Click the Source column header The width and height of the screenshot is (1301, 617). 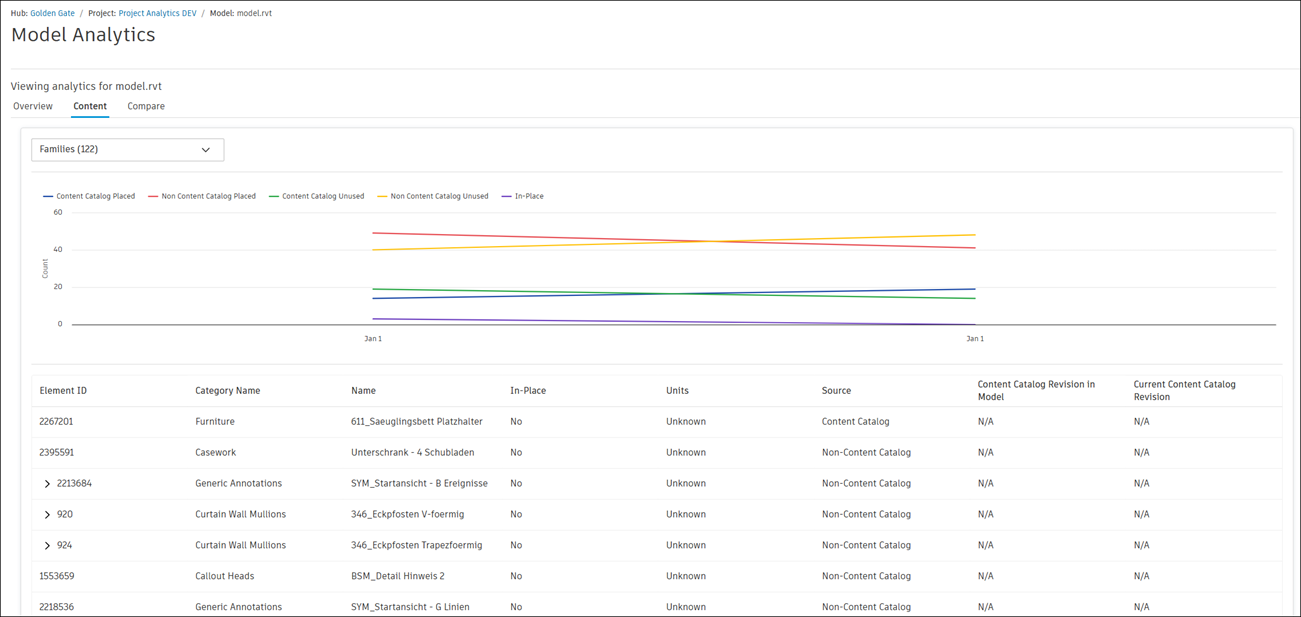tap(836, 391)
